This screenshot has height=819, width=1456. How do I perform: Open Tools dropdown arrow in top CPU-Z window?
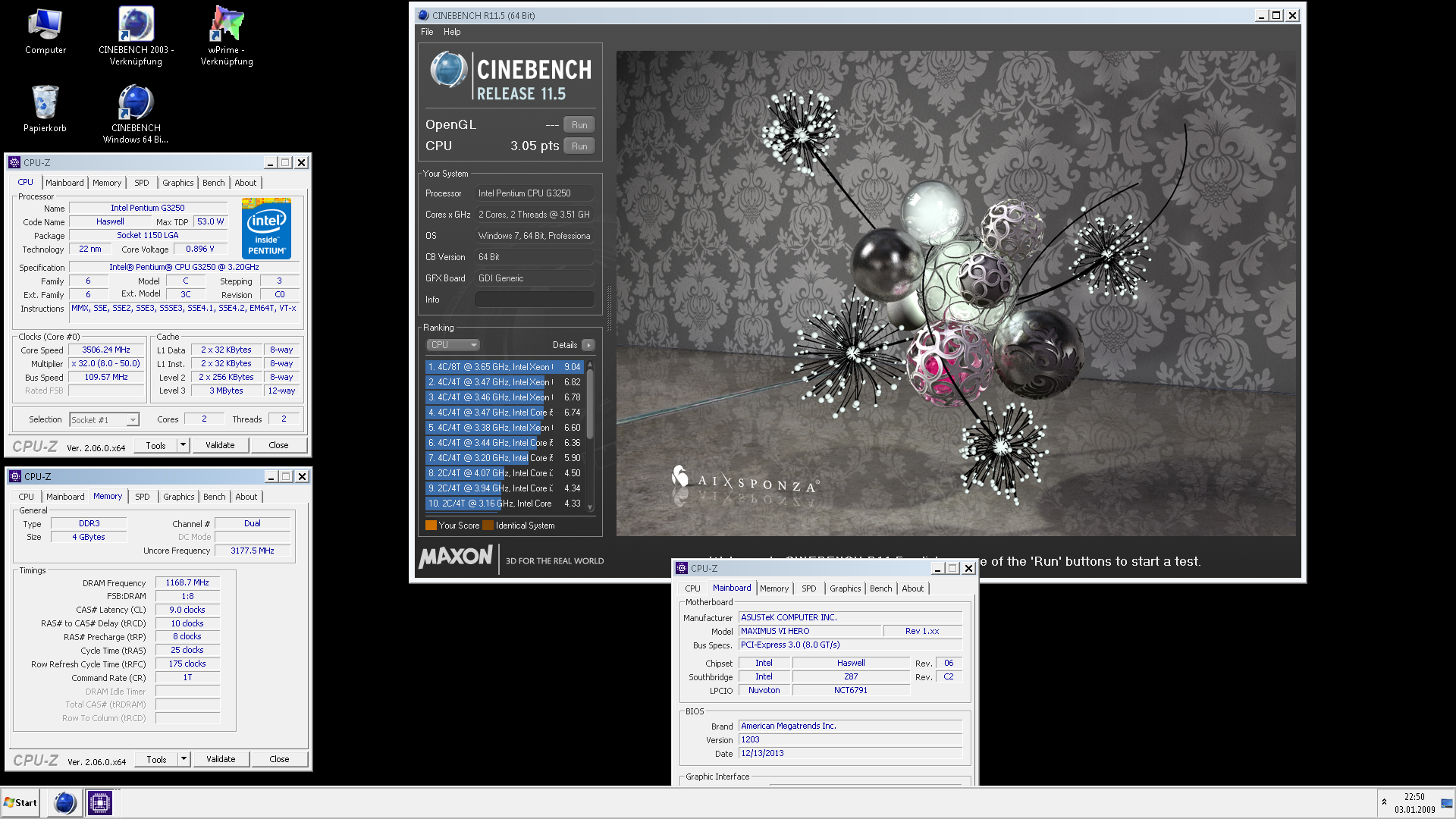tap(183, 445)
